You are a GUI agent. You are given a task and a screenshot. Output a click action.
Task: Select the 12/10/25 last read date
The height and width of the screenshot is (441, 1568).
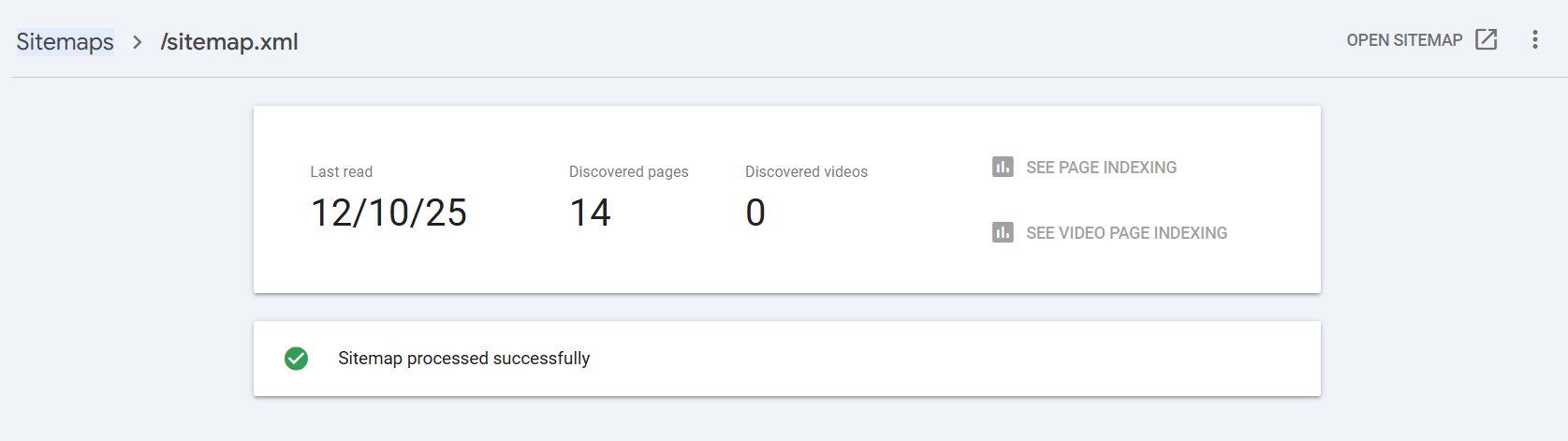click(x=388, y=213)
